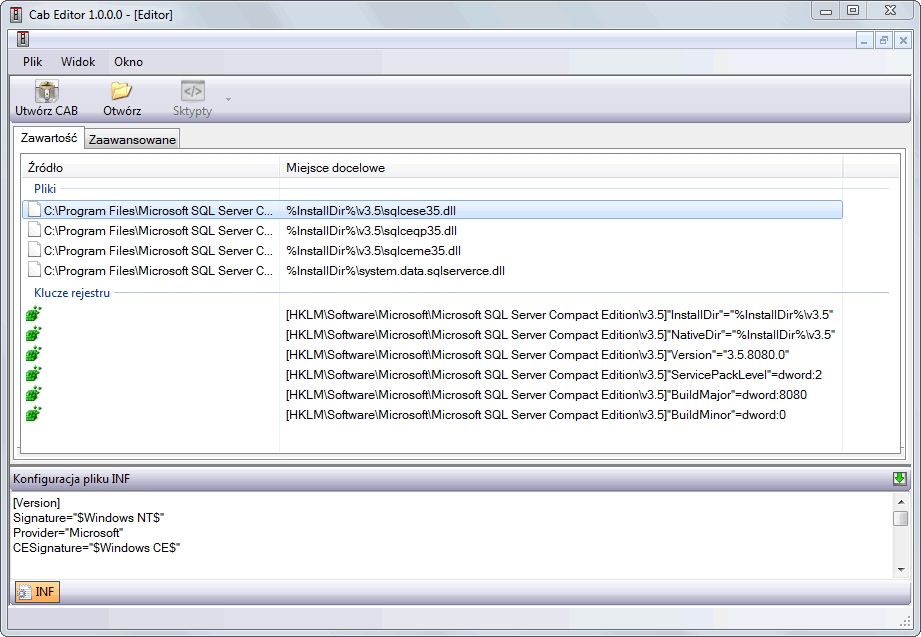921x637 pixels.
Task: Click destination %InstallDir%\v3.5\sqlcese35.dll
Action: (x=371, y=210)
